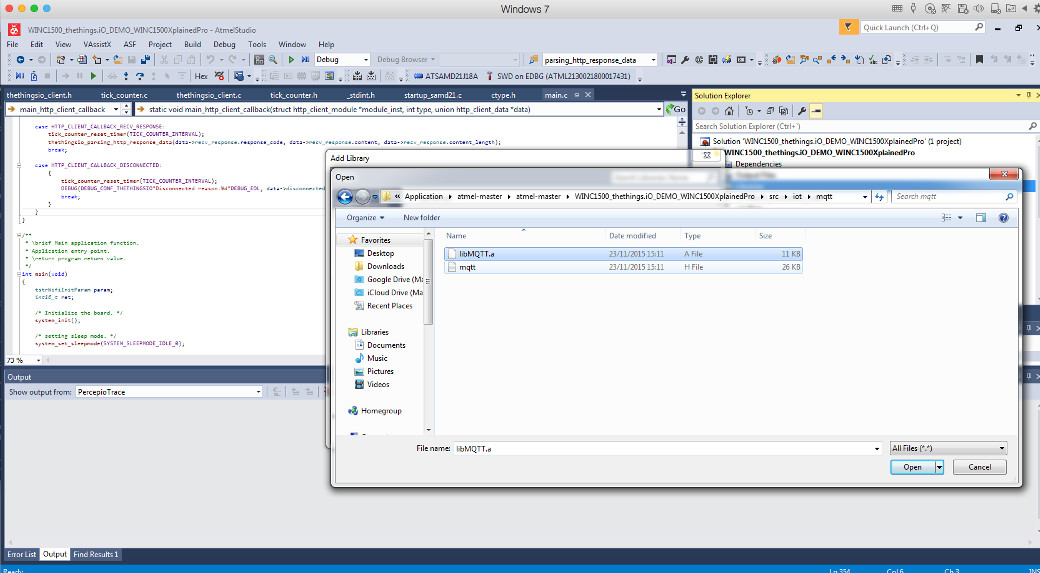Open the File name history dropdown arrow
Viewport: 1040px width, 573px height.
point(878,449)
